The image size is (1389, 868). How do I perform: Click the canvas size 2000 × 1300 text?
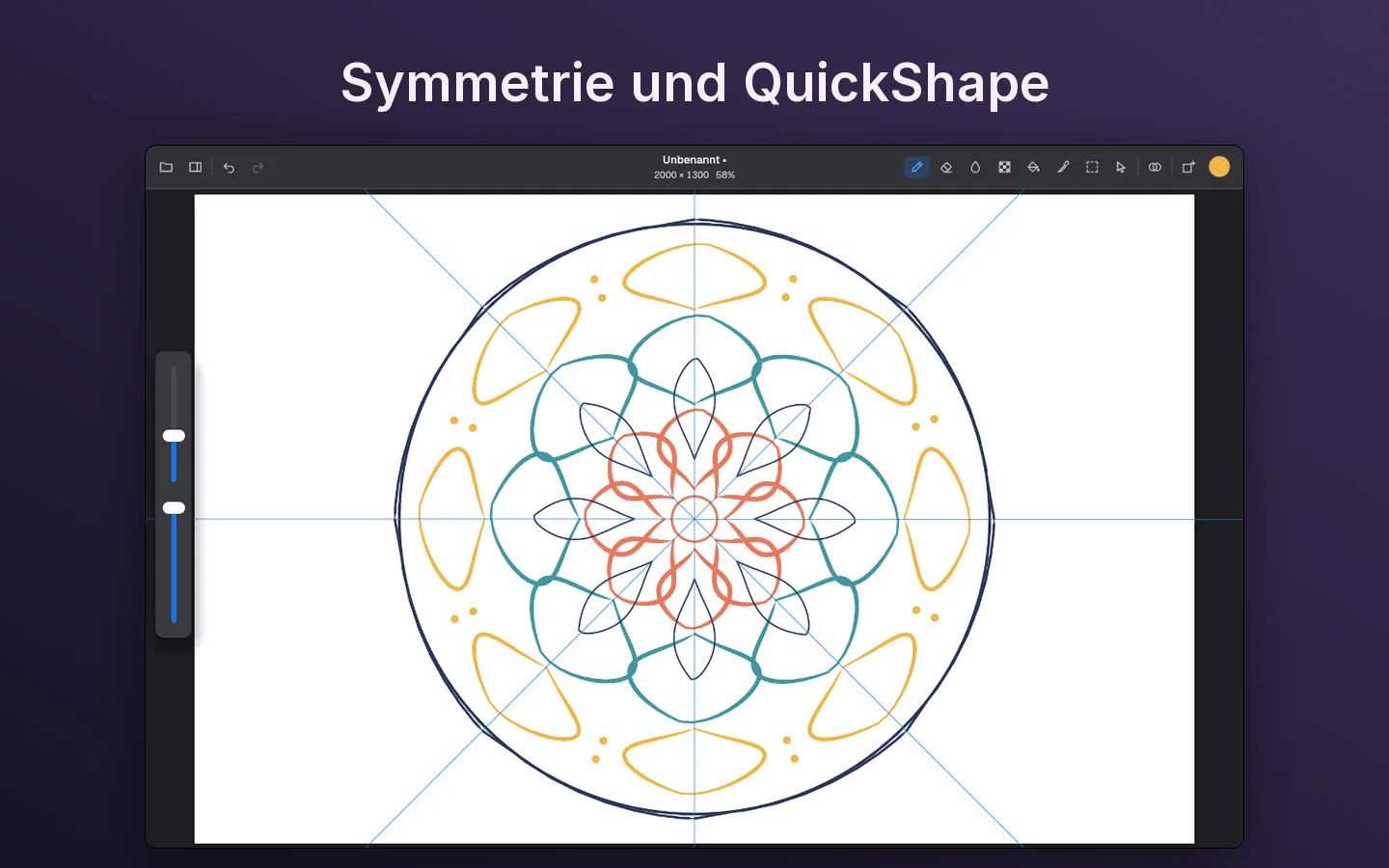(x=681, y=176)
